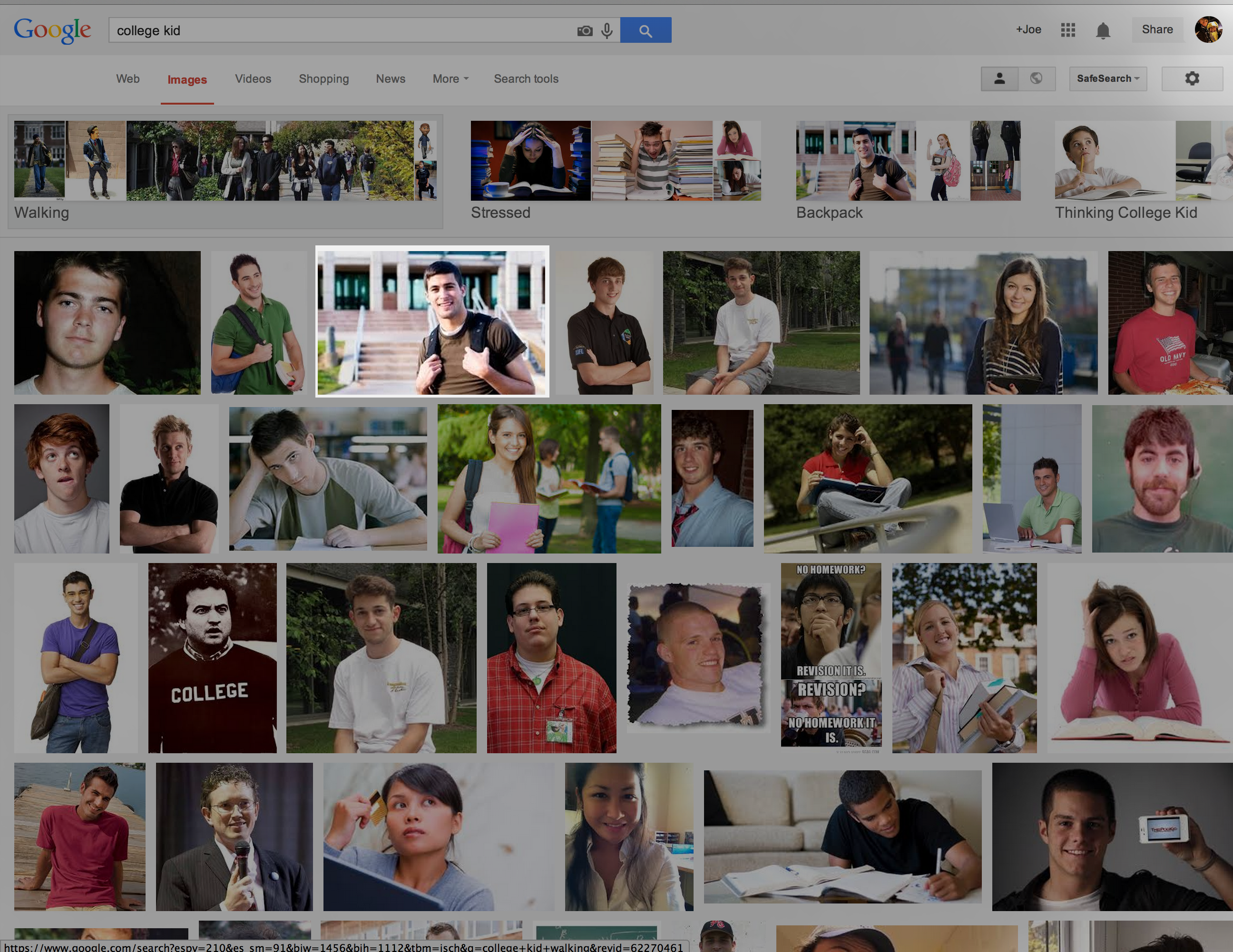Open the Search tools options
1233x952 pixels.
(526, 79)
